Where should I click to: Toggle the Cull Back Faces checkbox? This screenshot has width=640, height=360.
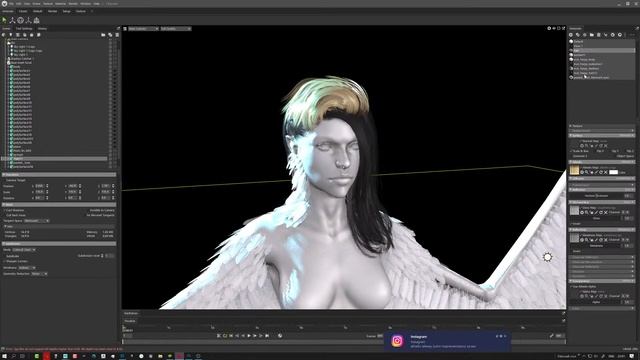point(4,215)
